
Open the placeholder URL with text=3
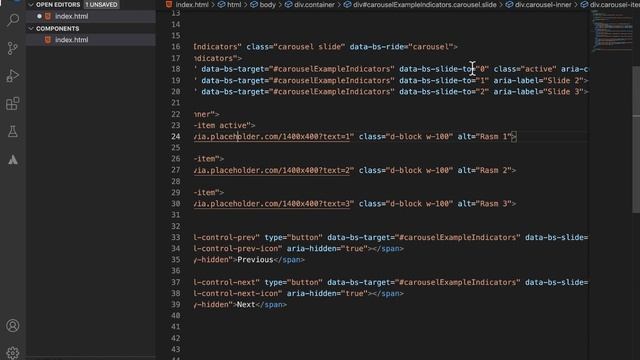pyautogui.click(x=272, y=204)
